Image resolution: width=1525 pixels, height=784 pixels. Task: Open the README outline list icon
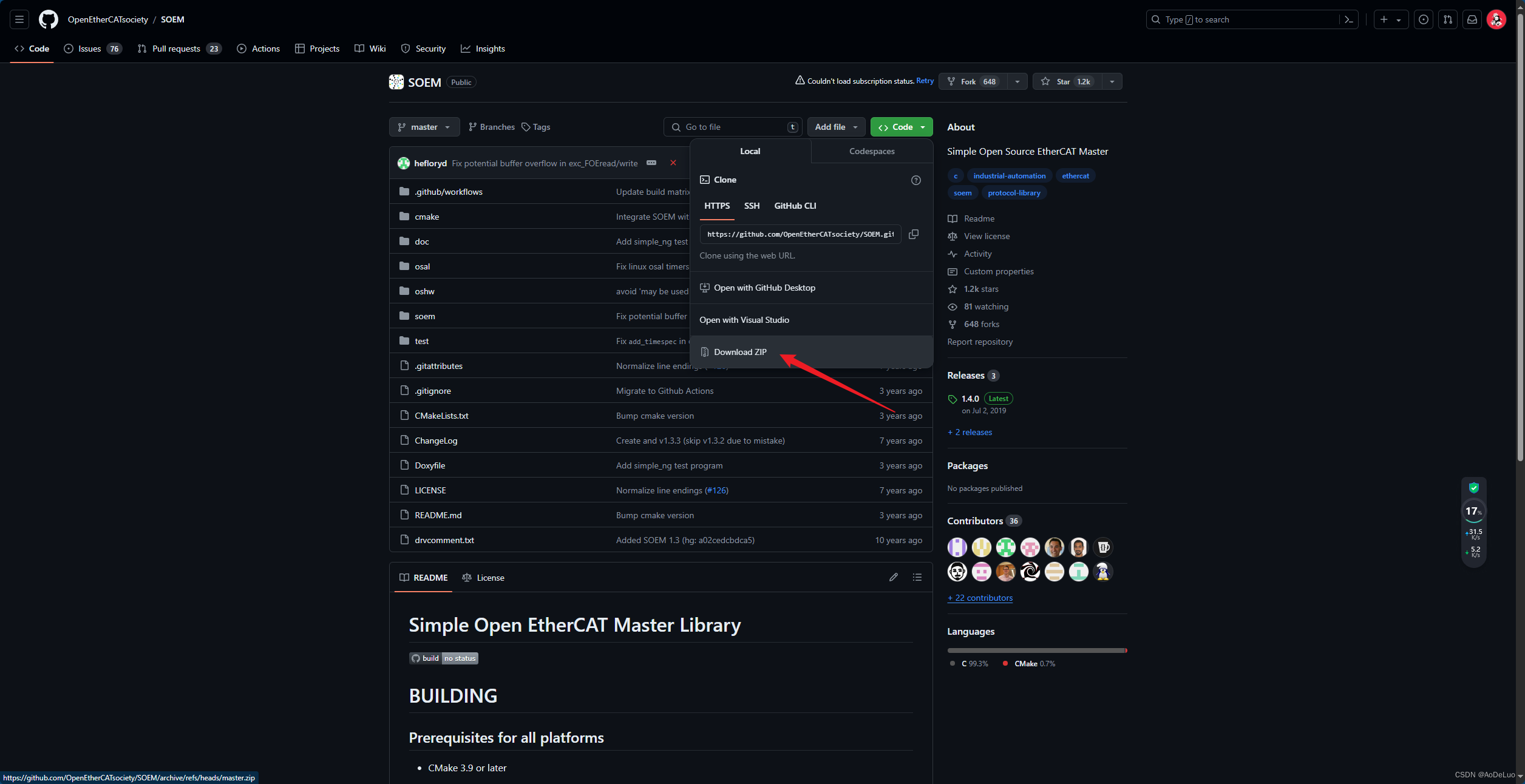coord(917,578)
